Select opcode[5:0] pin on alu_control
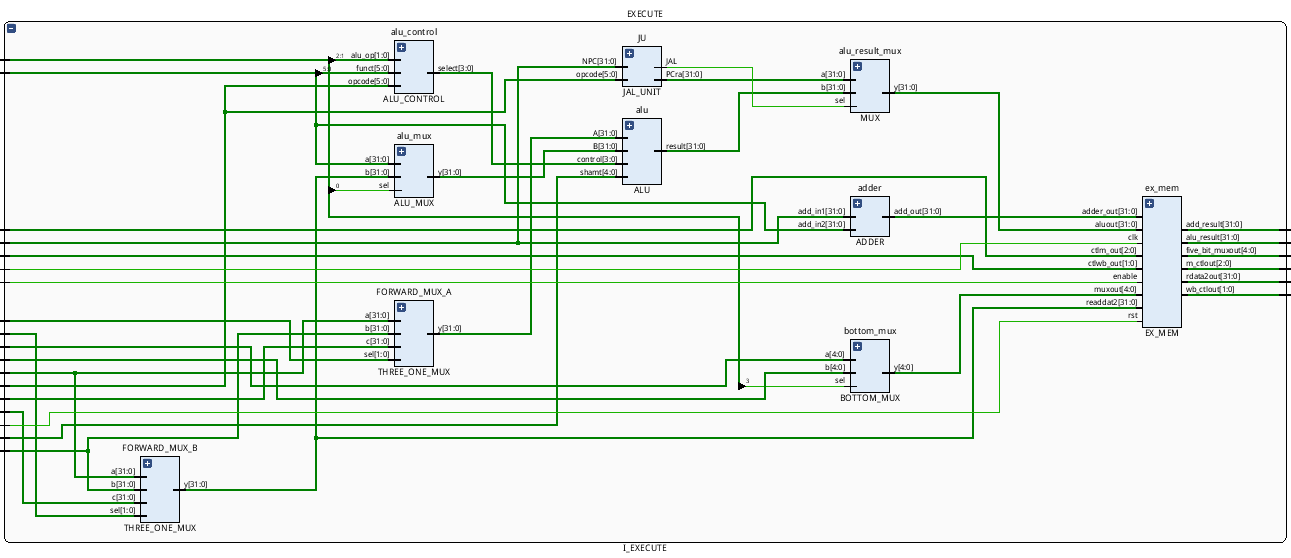 click(x=371, y=81)
